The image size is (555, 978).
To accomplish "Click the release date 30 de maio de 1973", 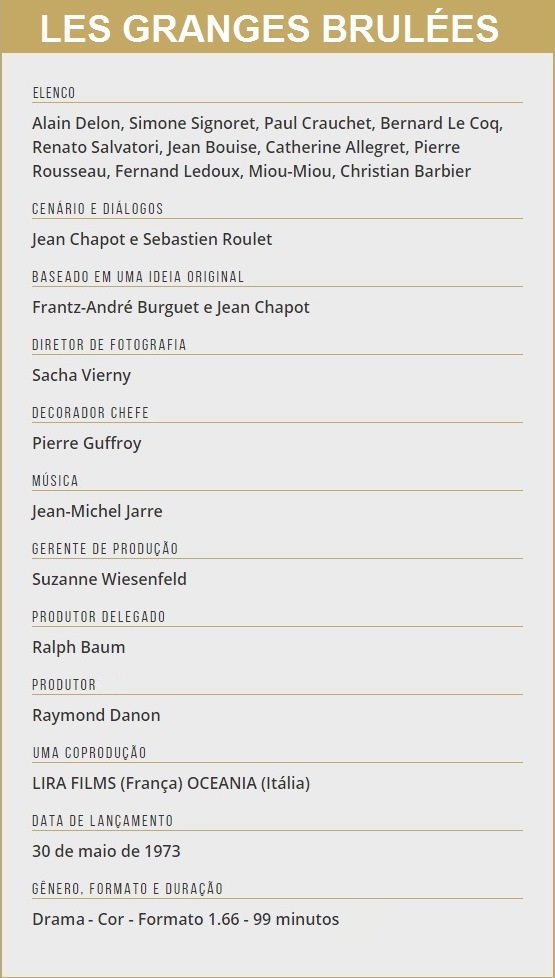I will click(x=107, y=851).
